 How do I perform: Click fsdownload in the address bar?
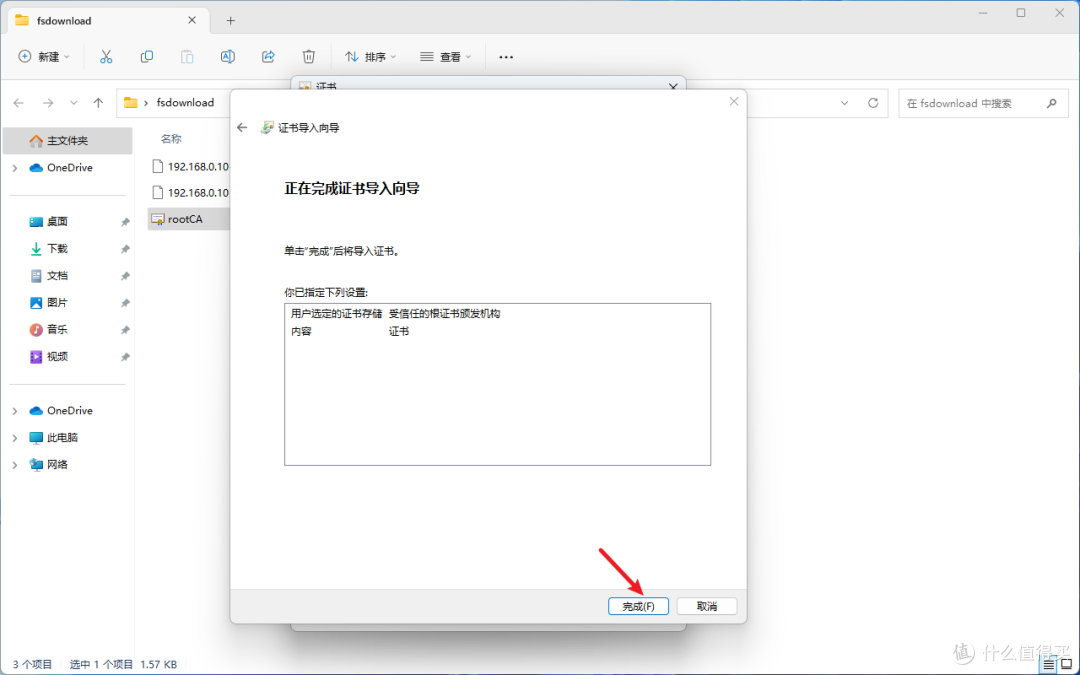pyautogui.click(x=185, y=103)
